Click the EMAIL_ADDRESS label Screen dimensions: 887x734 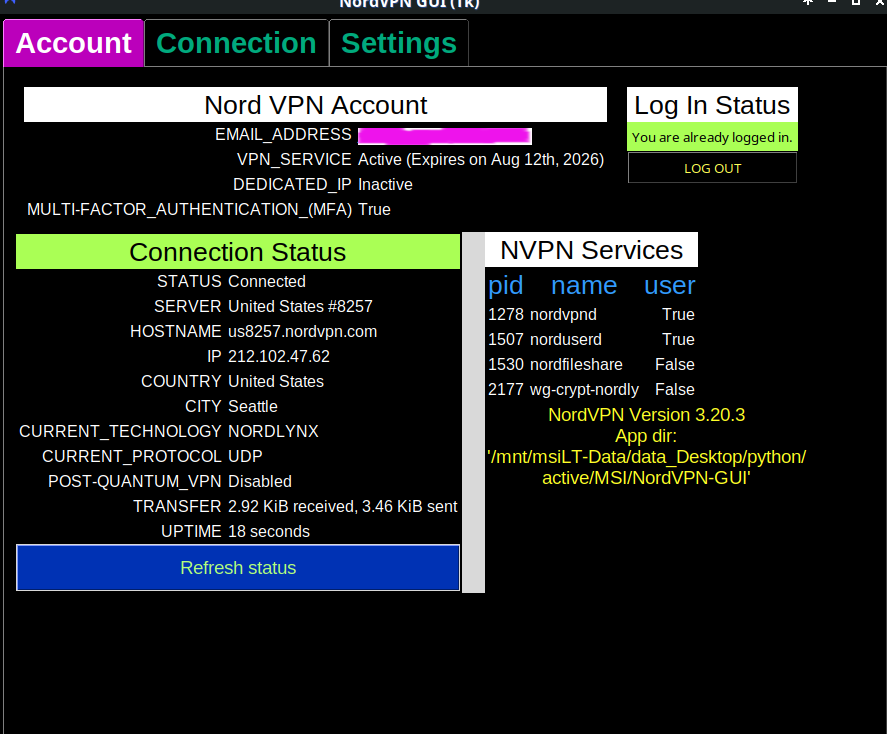tap(283, 135)
